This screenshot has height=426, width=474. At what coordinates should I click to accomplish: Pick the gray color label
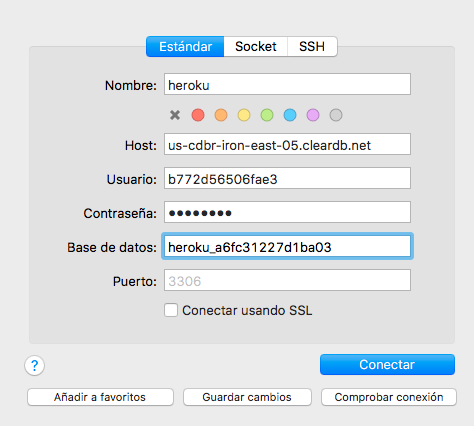pyautogui.click(x=336, y=115)
